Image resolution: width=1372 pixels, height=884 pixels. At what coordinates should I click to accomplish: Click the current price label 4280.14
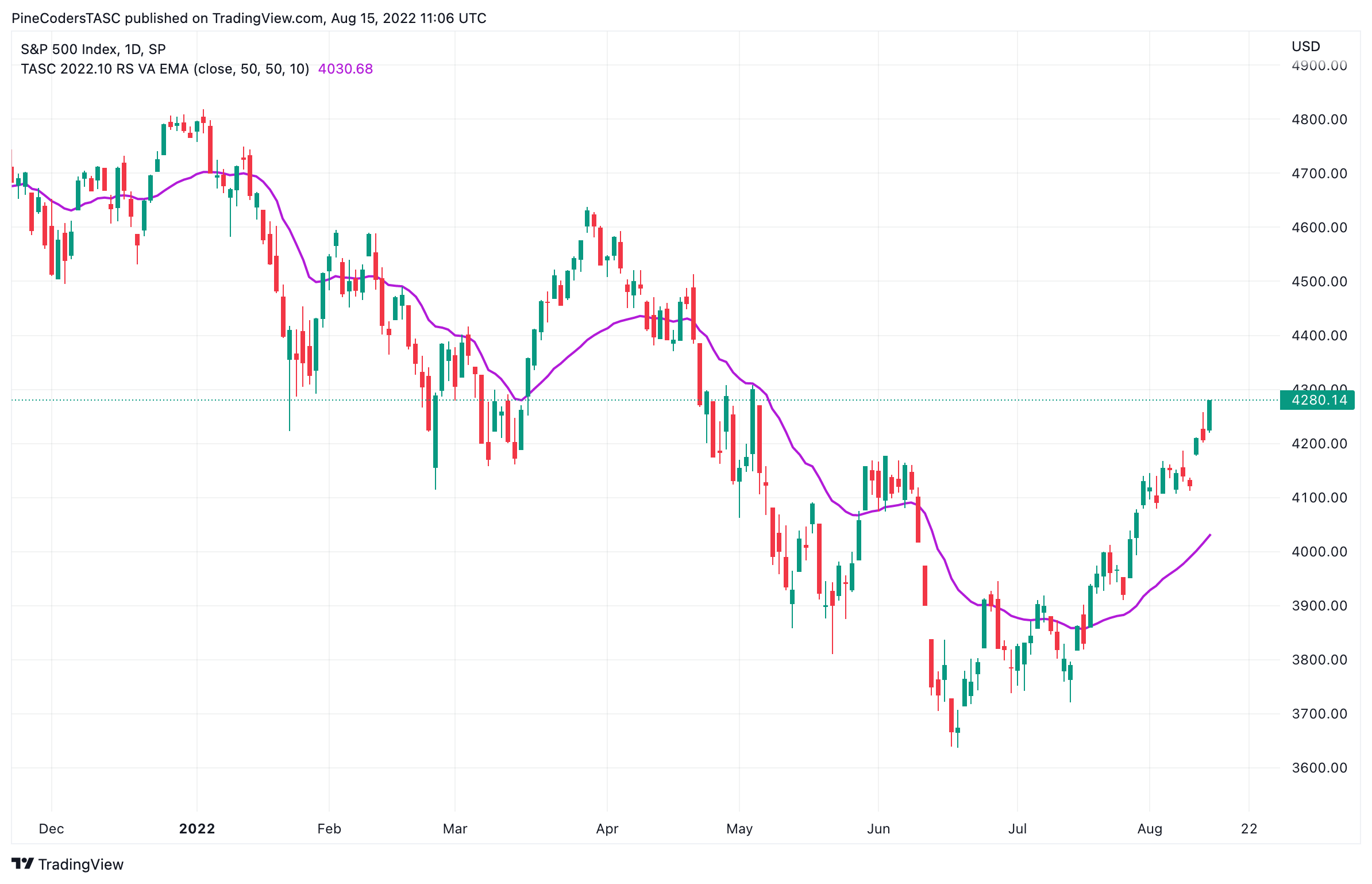tap(1317, 400)
